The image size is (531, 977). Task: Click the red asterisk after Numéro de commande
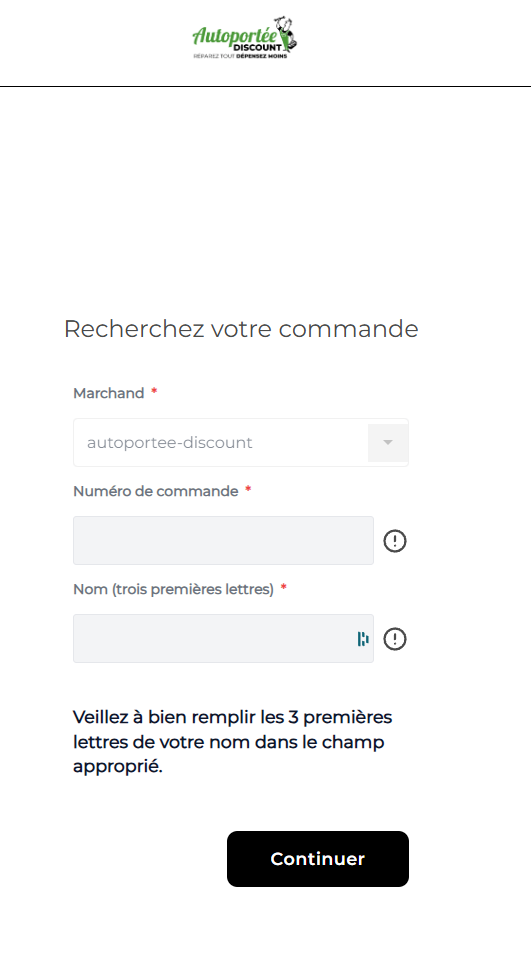[x=248, y=489]
